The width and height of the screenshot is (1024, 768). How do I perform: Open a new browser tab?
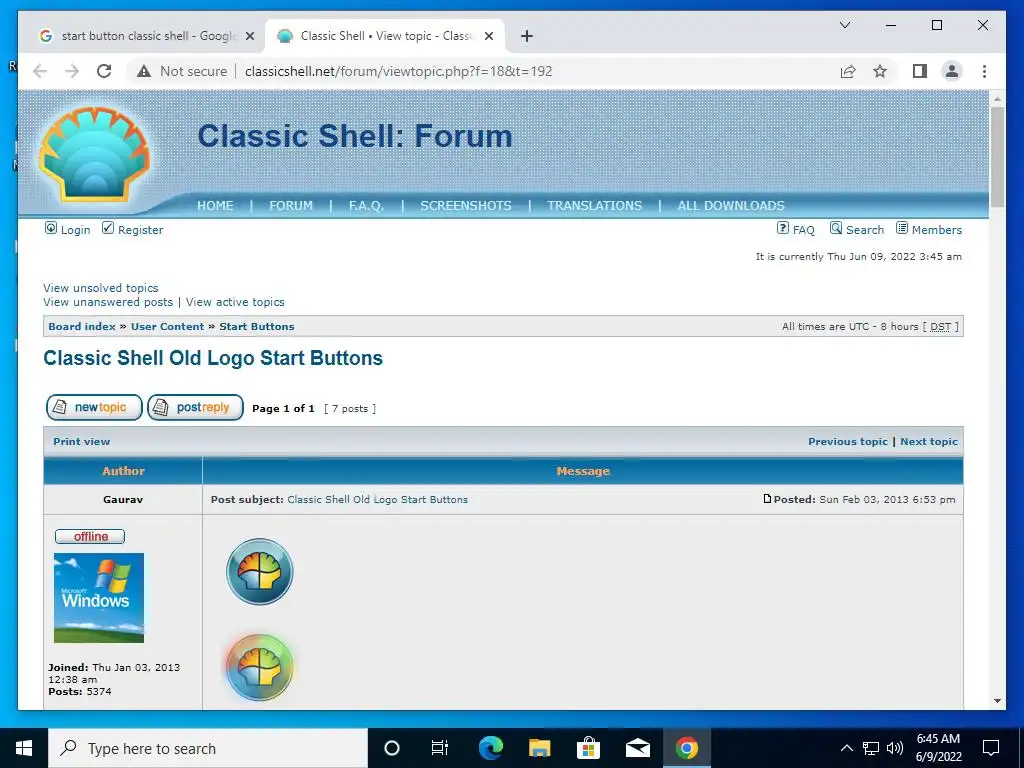(527, 36)
